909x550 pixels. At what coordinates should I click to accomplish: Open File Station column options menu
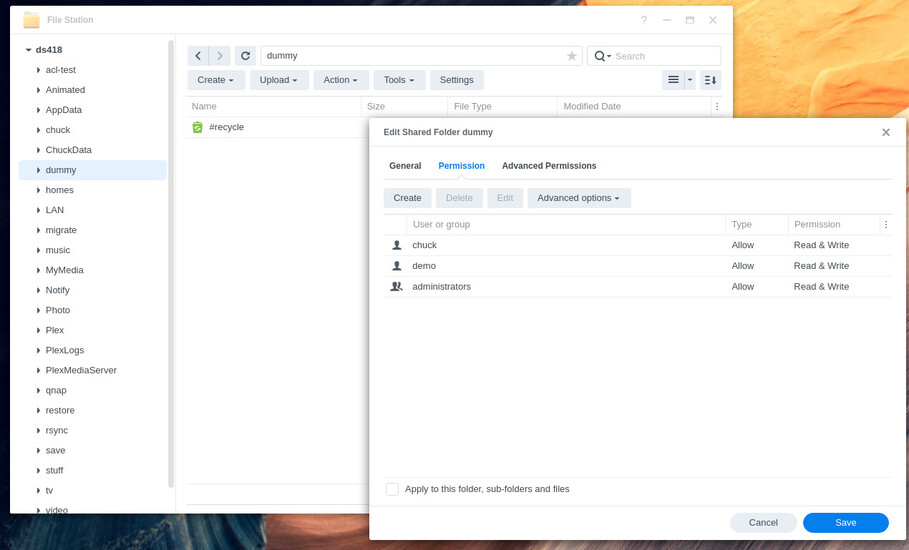(x=717, y=107)
